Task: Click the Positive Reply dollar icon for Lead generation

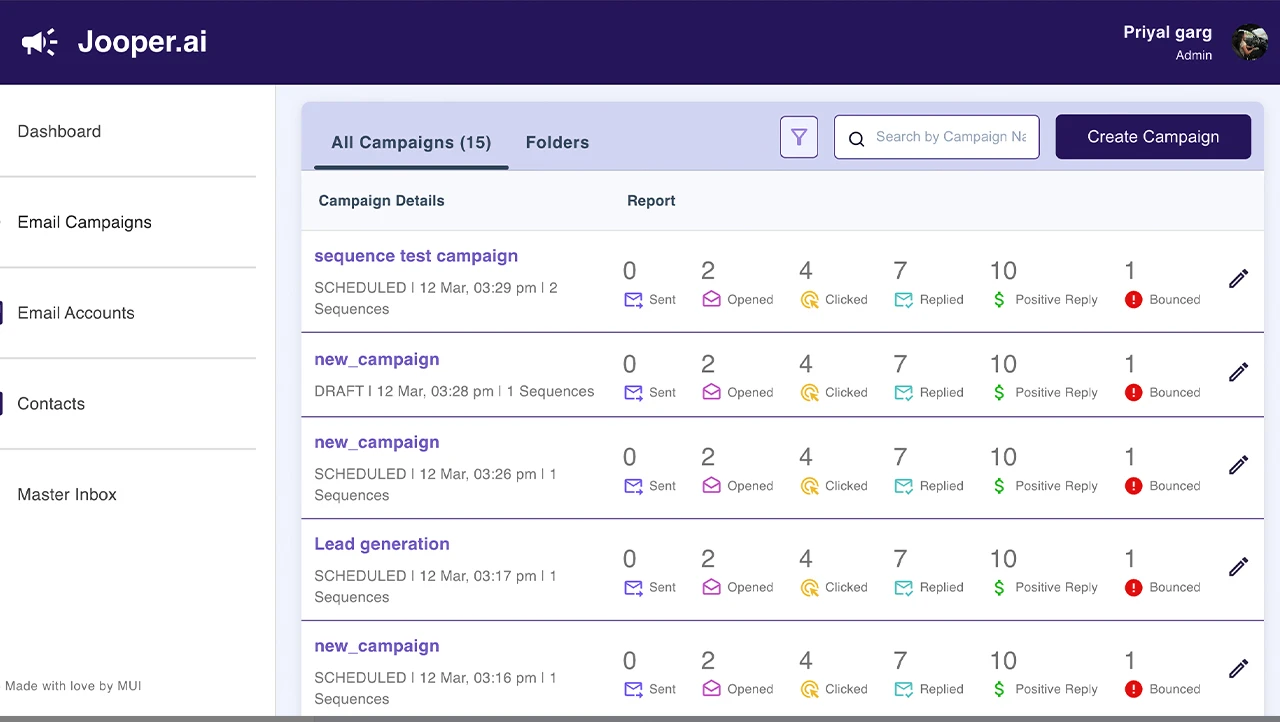Action: 999,587
